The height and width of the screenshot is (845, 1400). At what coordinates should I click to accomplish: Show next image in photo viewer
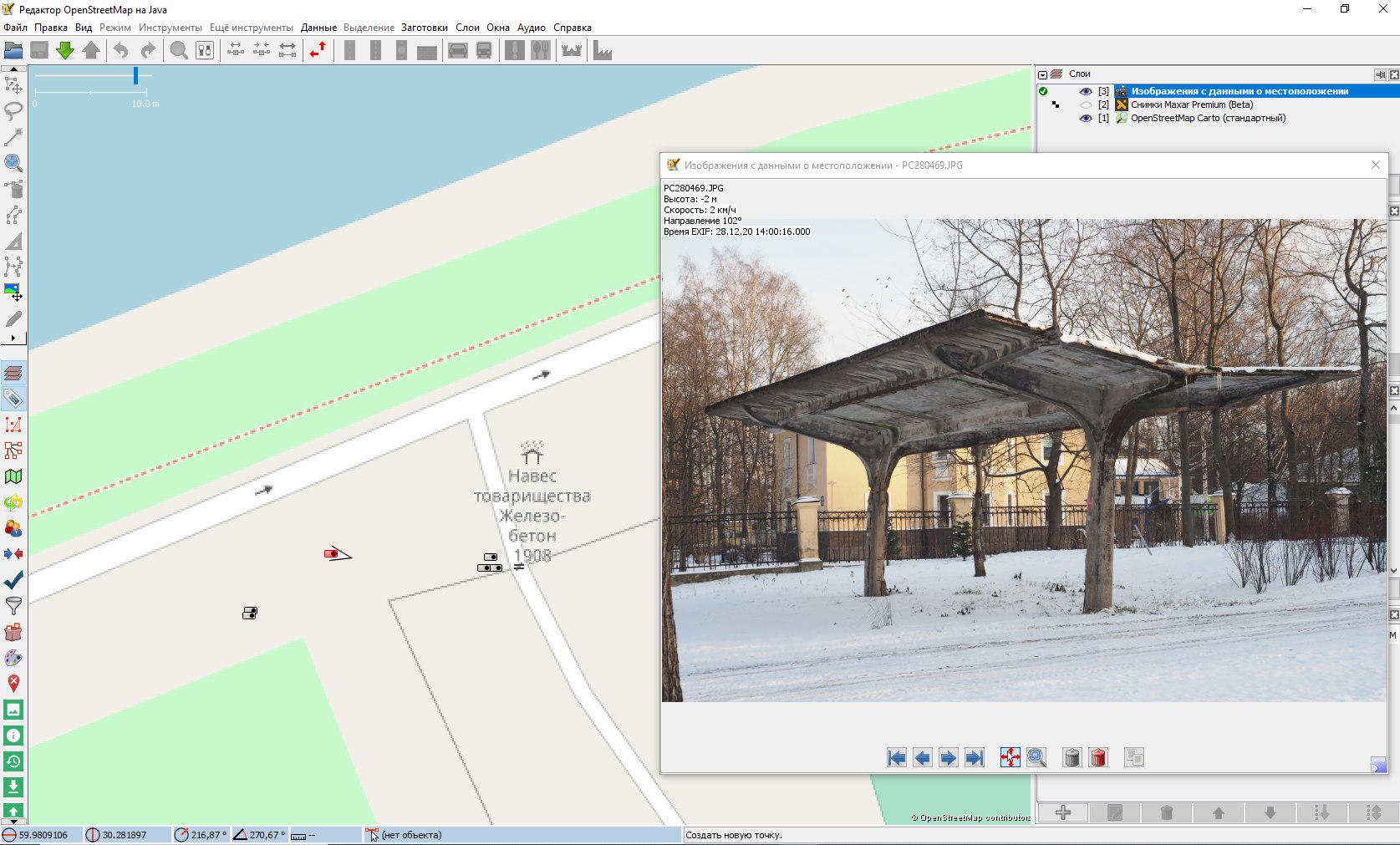pos(948,758)
